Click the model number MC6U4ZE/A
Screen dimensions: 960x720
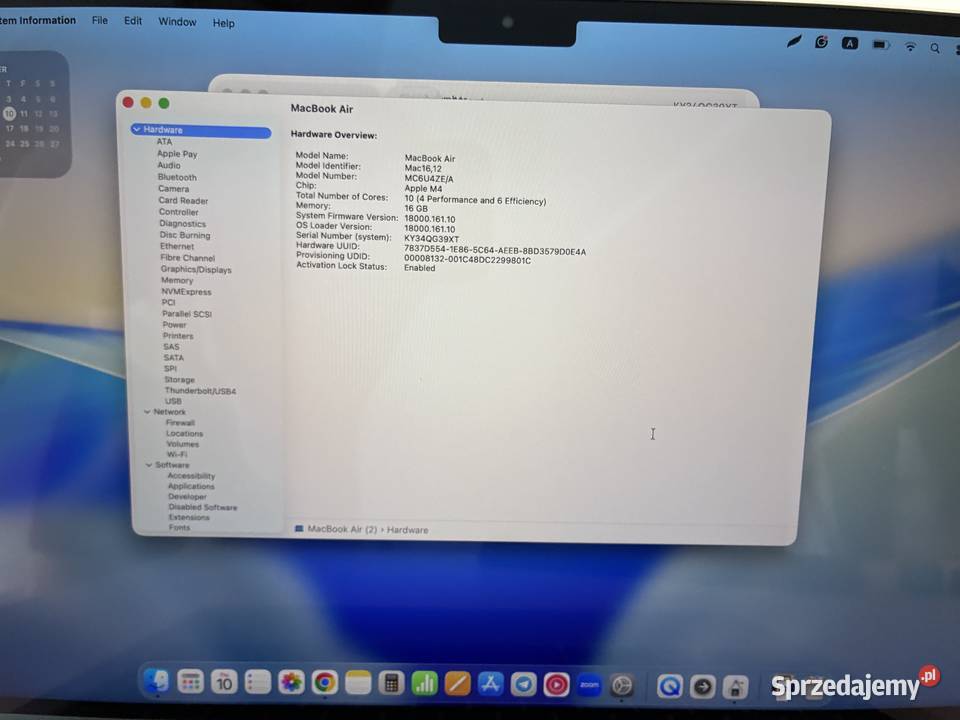point(429,179)
